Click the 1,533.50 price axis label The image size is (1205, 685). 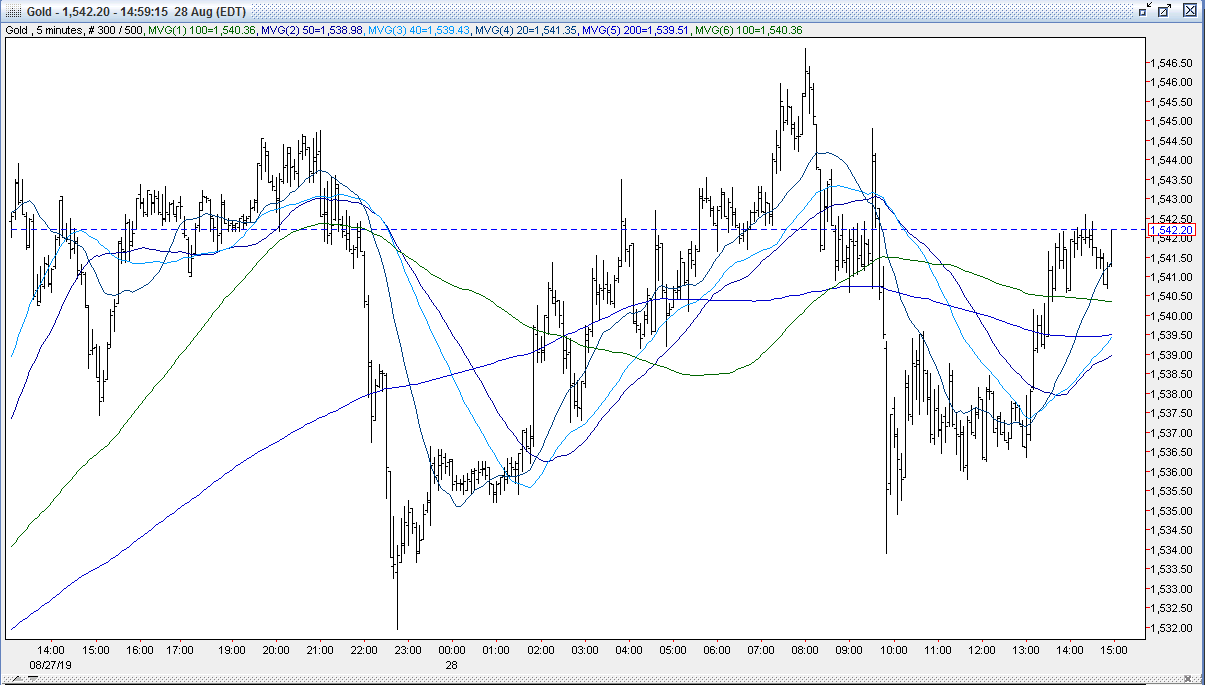(x=1170, y=570)
